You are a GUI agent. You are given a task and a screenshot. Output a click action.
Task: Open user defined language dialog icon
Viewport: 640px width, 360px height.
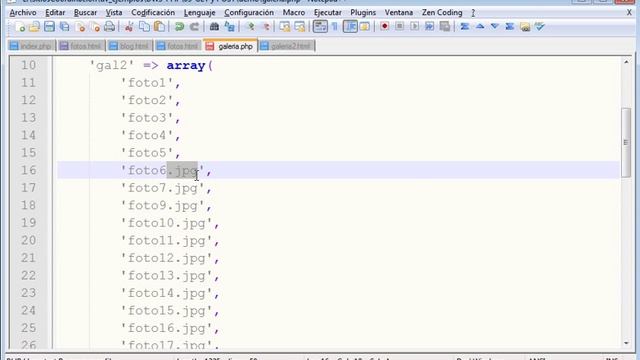pos(364,27)
